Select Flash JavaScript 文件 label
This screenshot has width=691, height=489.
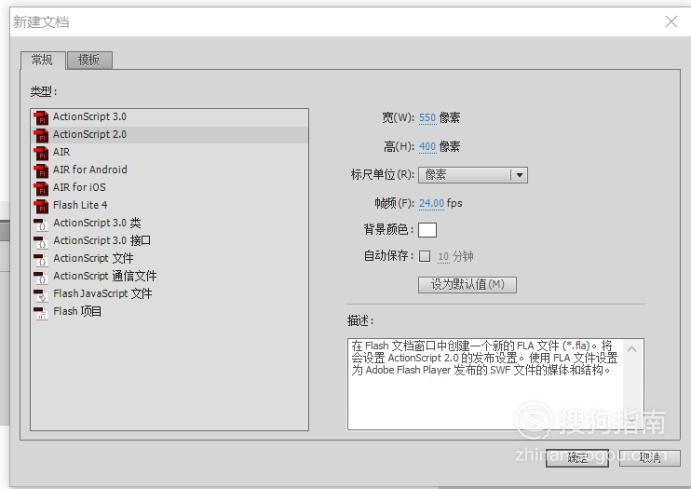(x=103, y=293)
